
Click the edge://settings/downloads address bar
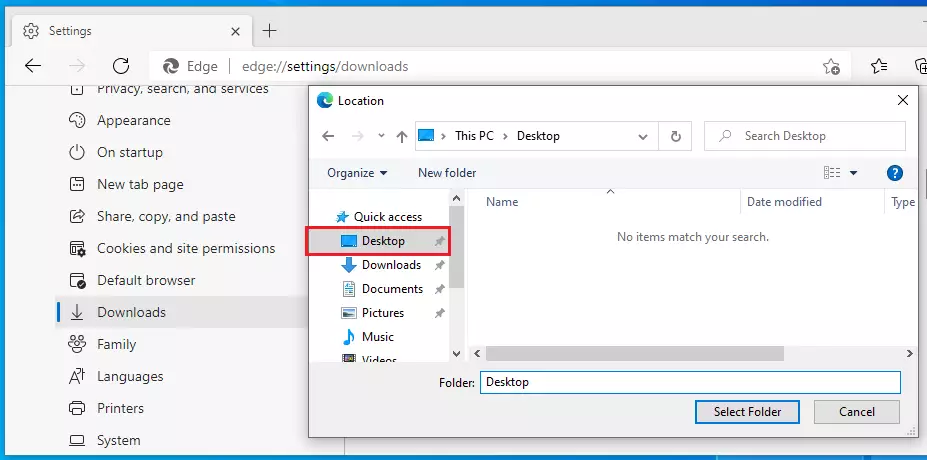tap(485, 66)
